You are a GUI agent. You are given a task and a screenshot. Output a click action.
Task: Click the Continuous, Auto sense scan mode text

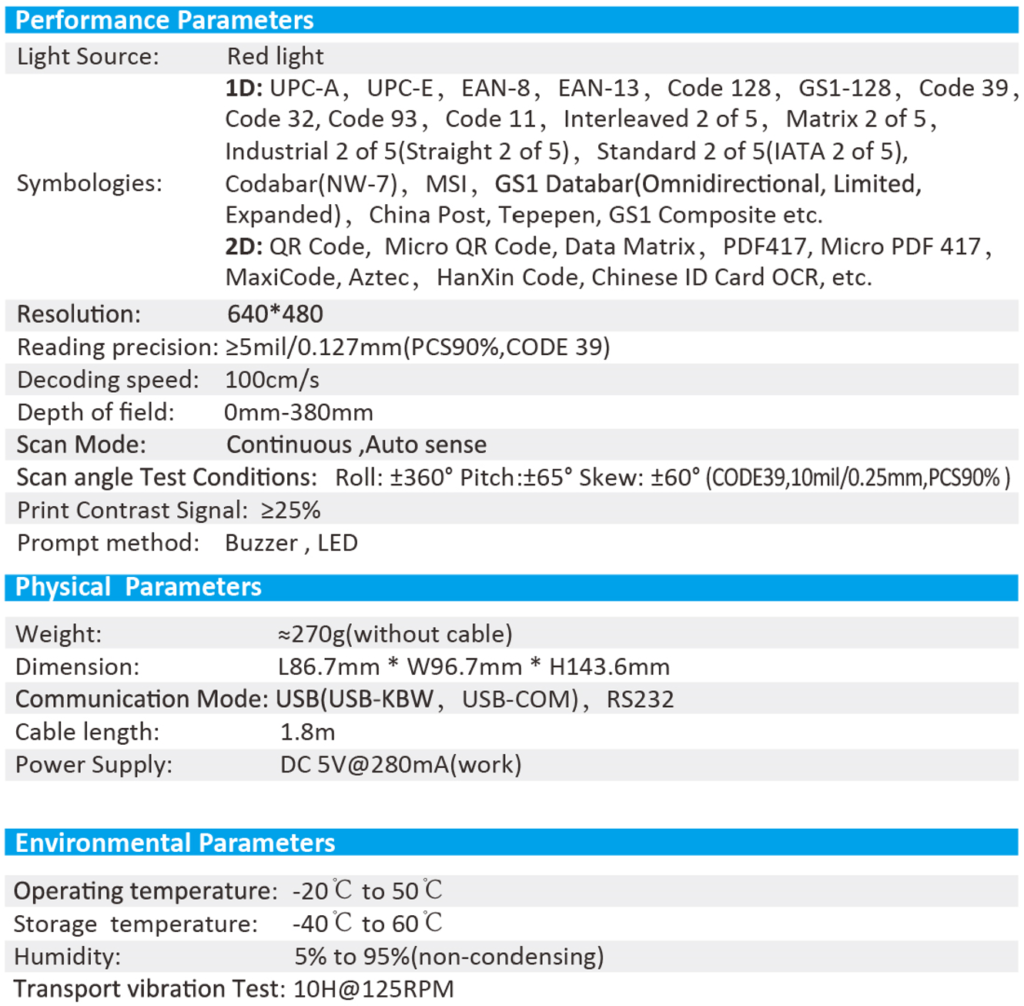[x=356, y=445]
